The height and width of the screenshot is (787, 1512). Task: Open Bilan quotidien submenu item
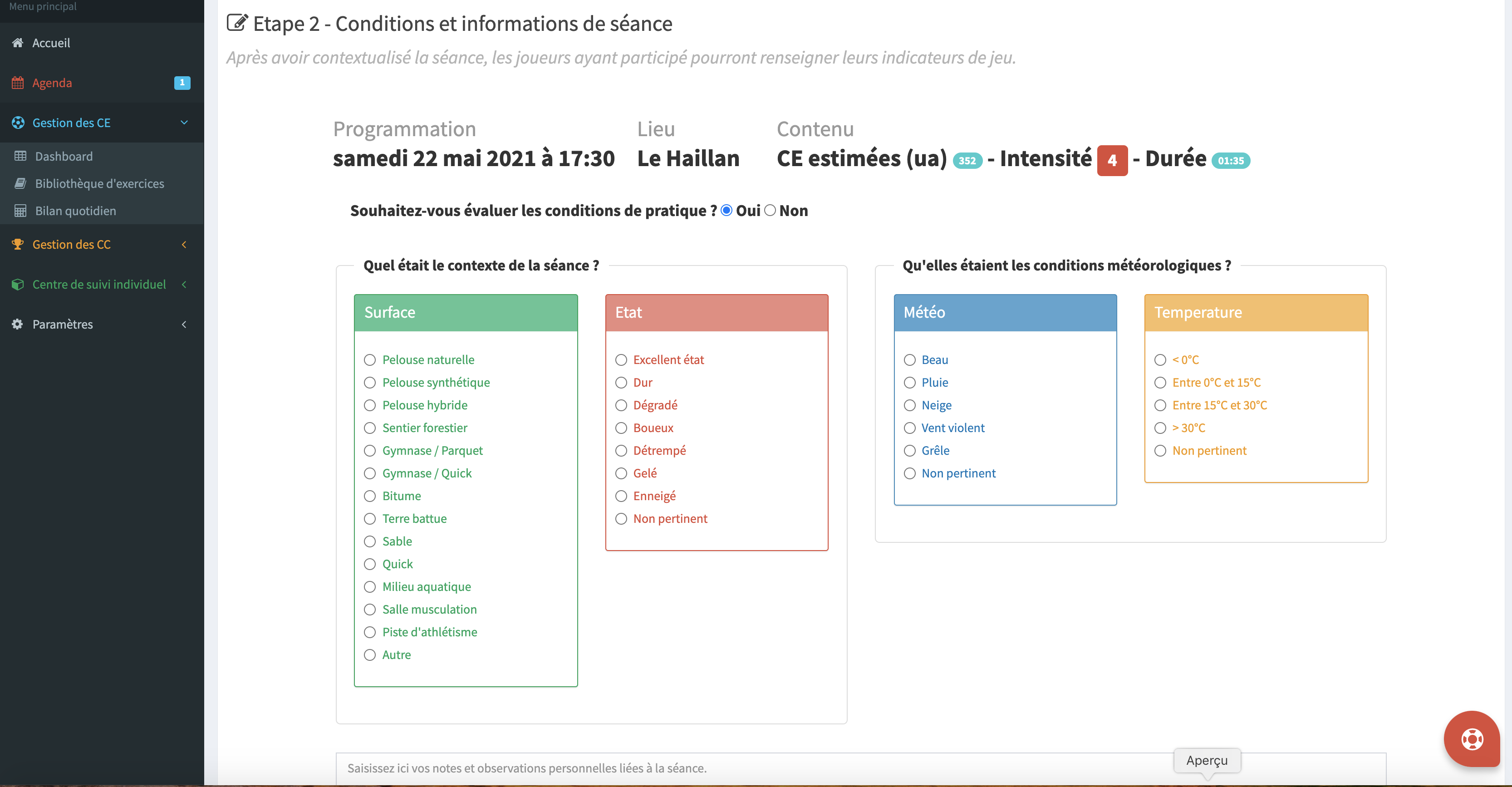point(102,211)
